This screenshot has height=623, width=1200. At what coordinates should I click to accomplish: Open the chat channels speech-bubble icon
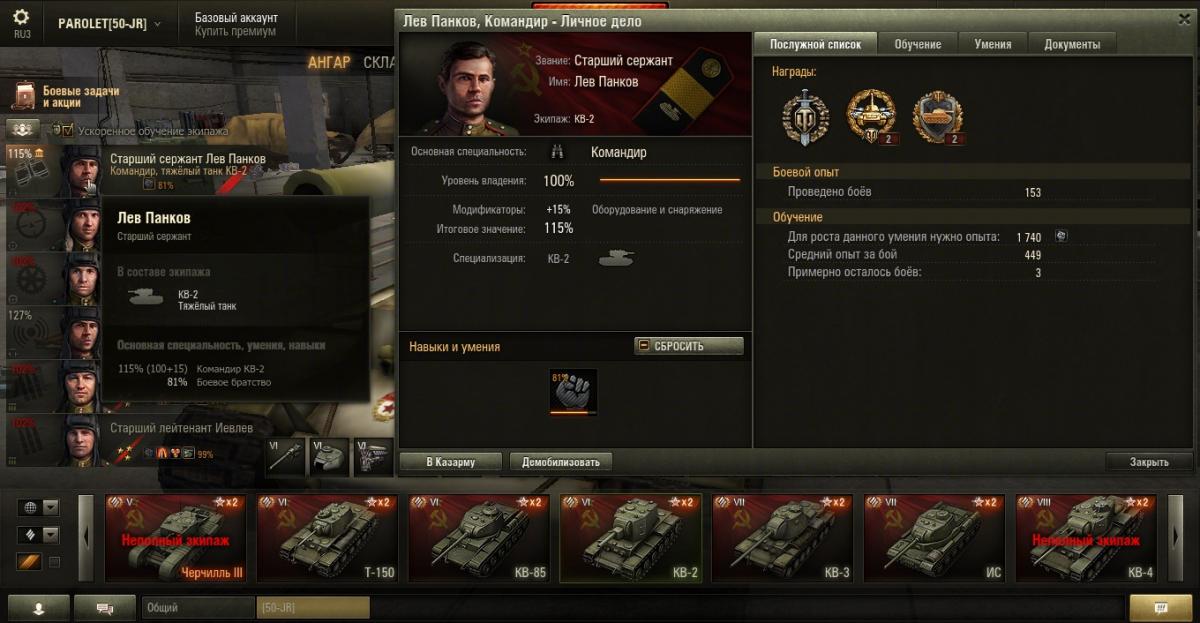[x=103, y=607]
